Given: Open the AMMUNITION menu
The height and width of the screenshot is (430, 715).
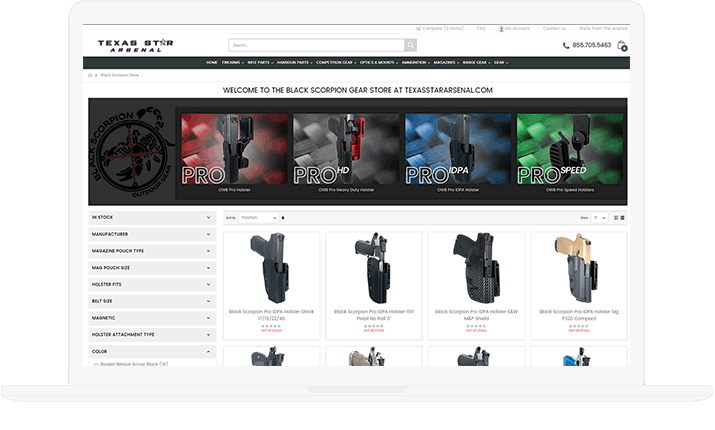Looking at the screenshot, I should (x=415, y=62).
